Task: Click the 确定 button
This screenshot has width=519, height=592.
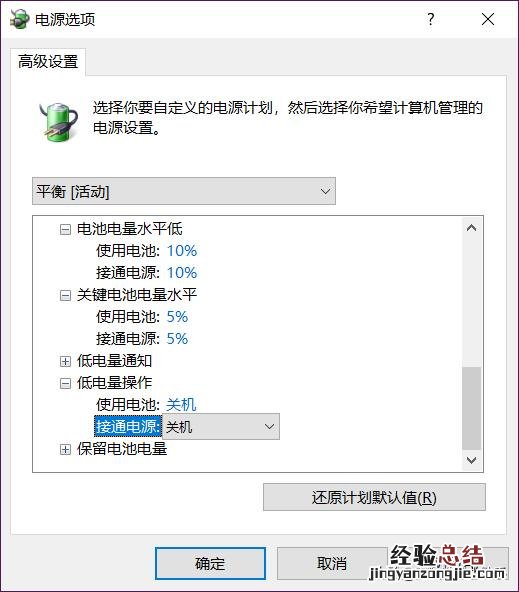Action: click(210, 564)
